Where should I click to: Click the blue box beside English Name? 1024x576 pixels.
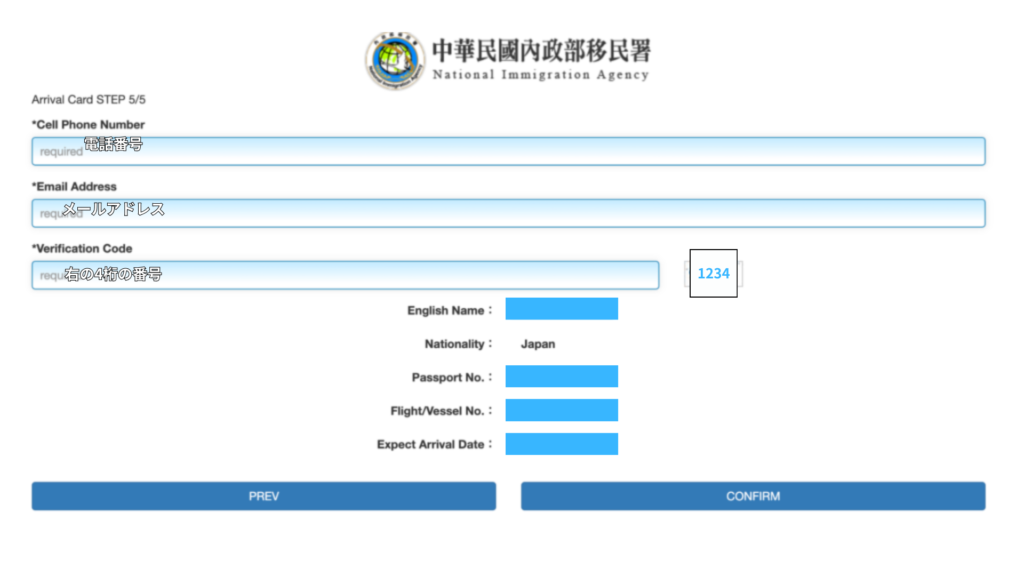coord(561,309)
